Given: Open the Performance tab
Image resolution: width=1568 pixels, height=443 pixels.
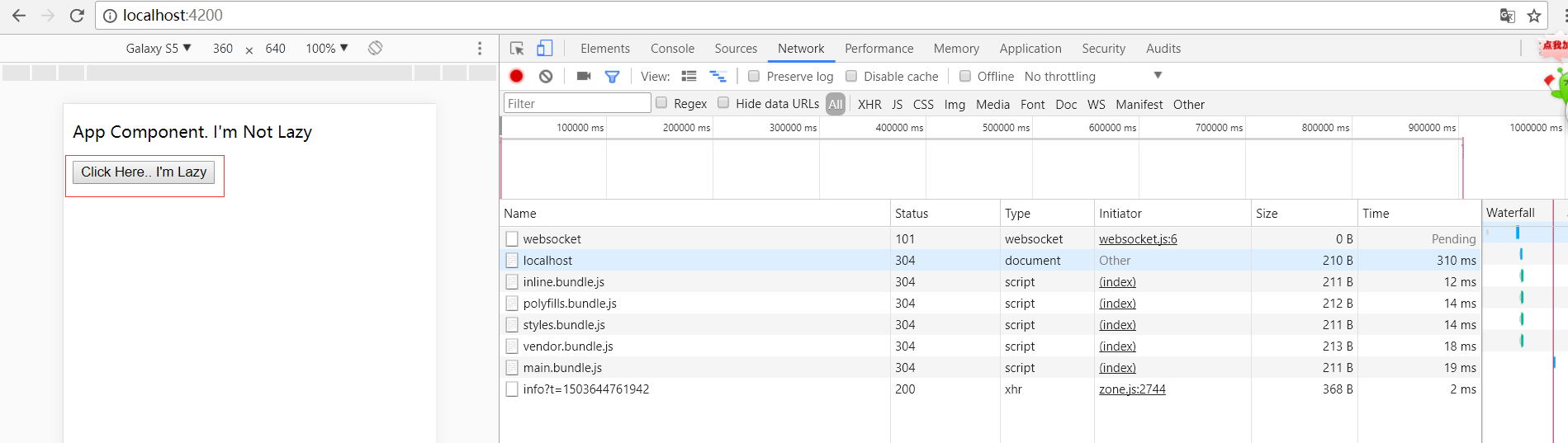Looking at the screenshot, I should (879, 49).
